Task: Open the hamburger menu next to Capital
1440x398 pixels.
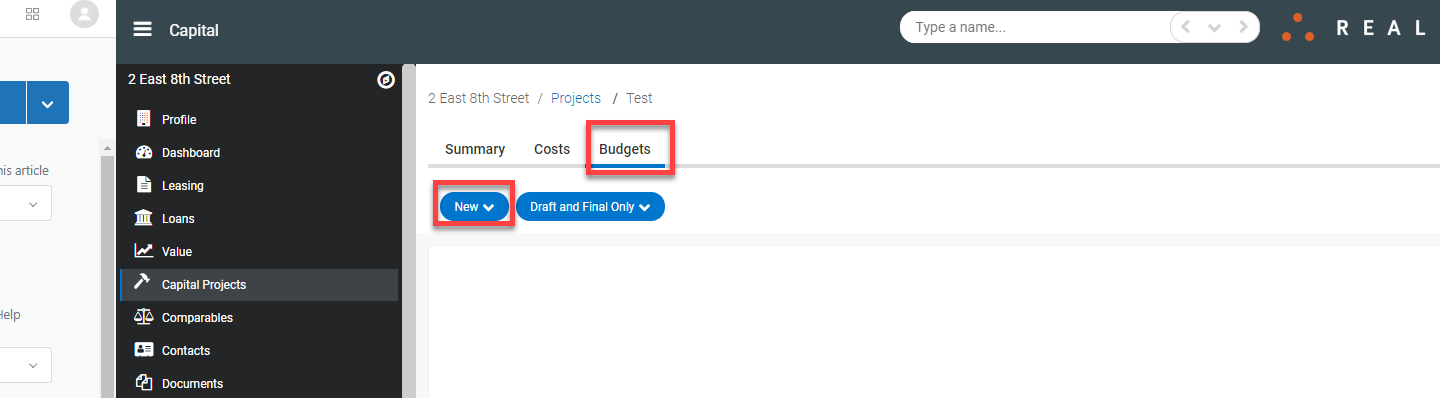Action: coord(143,29)
